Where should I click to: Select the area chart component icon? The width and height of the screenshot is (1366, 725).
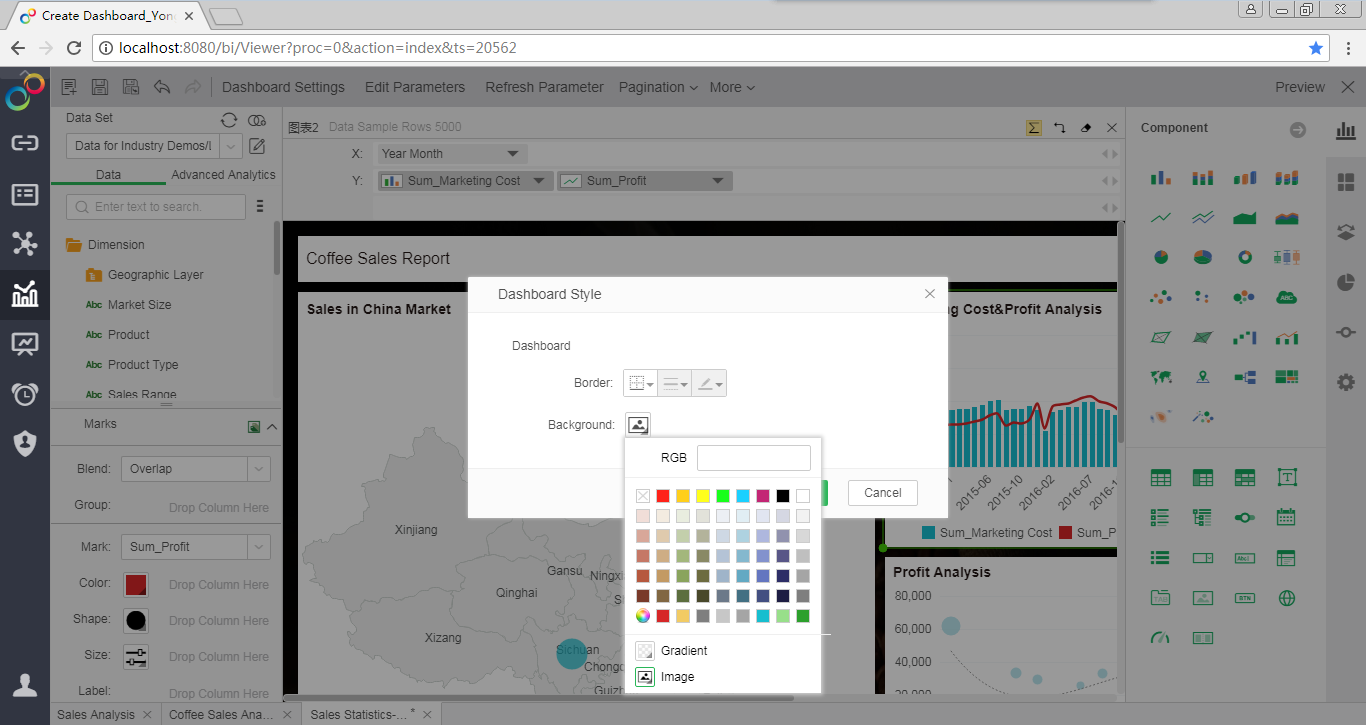click(1245, 217)
